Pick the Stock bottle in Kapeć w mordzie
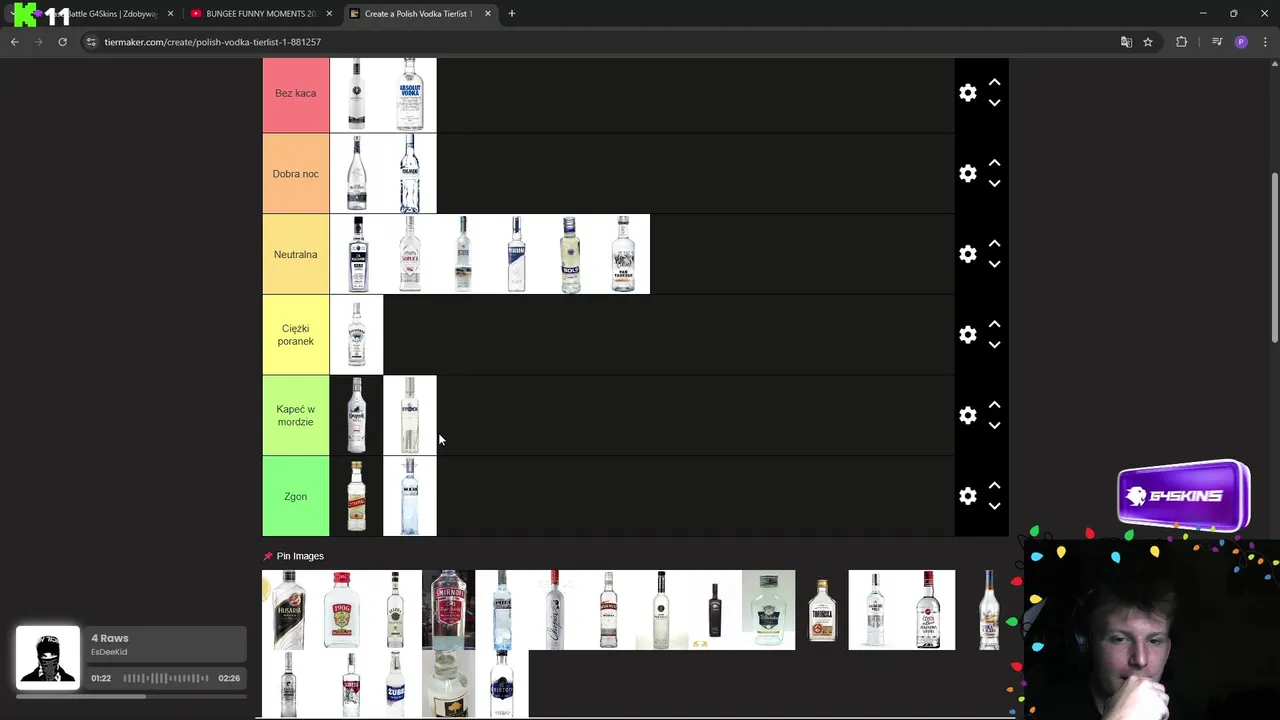Viewport: 1280px width, 720px height. point(410,415)
